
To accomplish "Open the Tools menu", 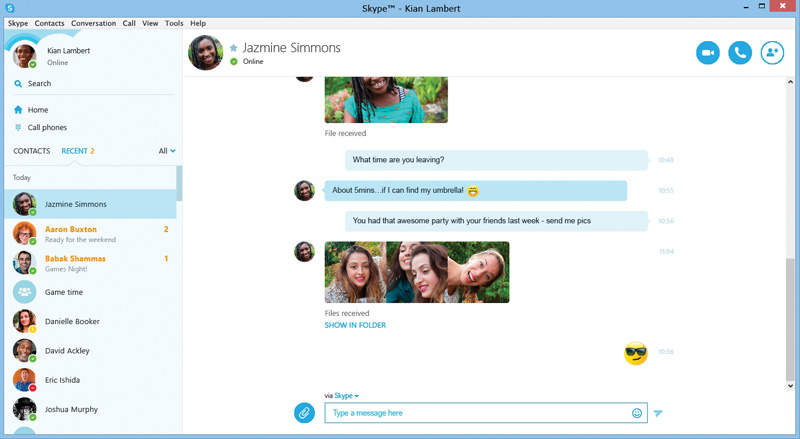I will [x=174, y=23].
